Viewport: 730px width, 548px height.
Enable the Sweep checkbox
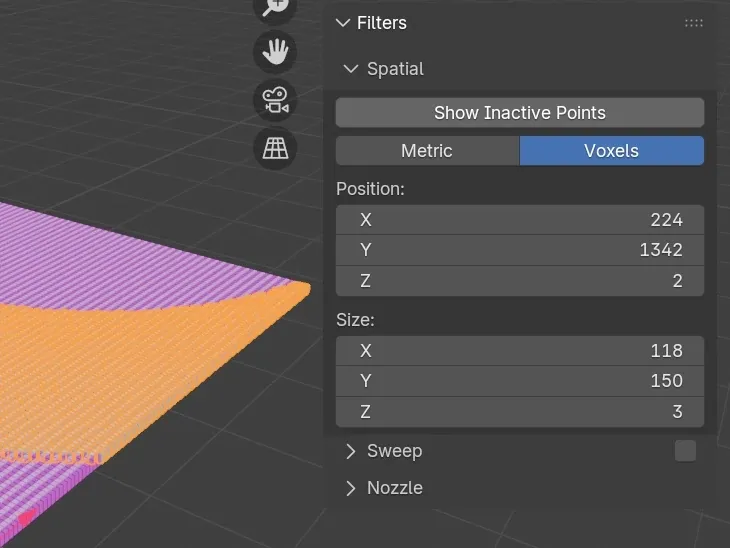(x=685, y=451)
